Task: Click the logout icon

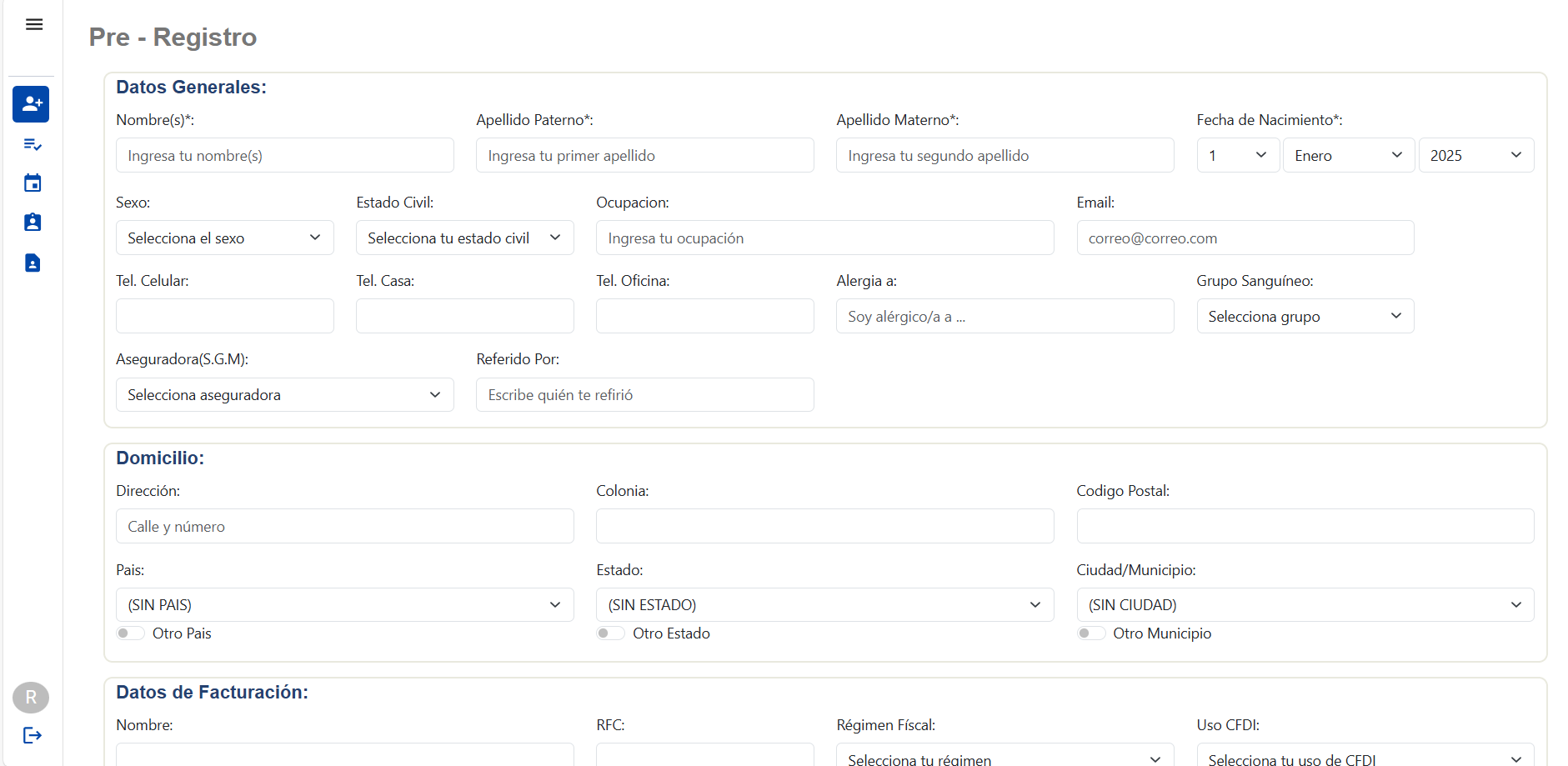Action: pos(33,735)
